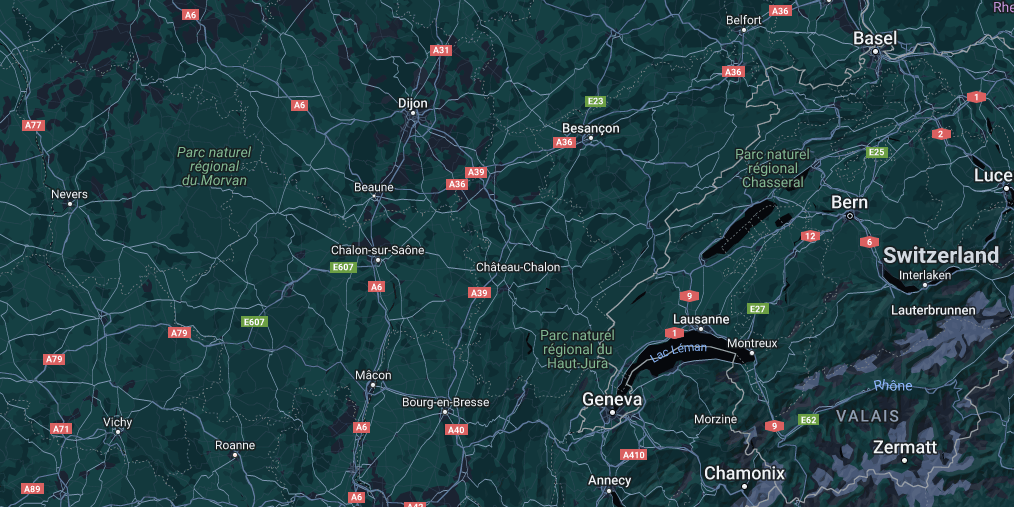Click the route 12 shield near Bern
This screenshot has width=1014, height=507.
point(810,236)
